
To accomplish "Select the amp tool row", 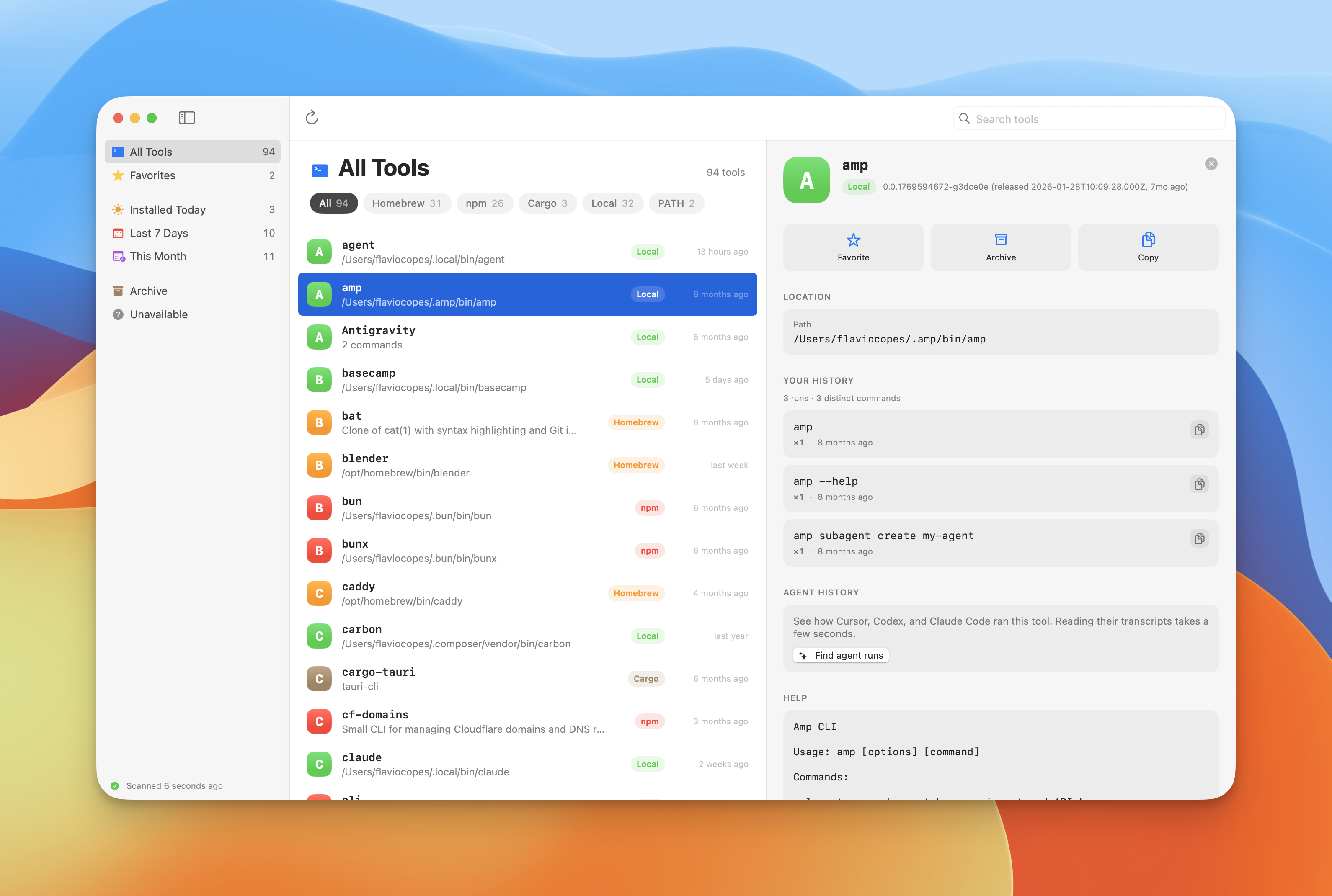I will 527,294.
